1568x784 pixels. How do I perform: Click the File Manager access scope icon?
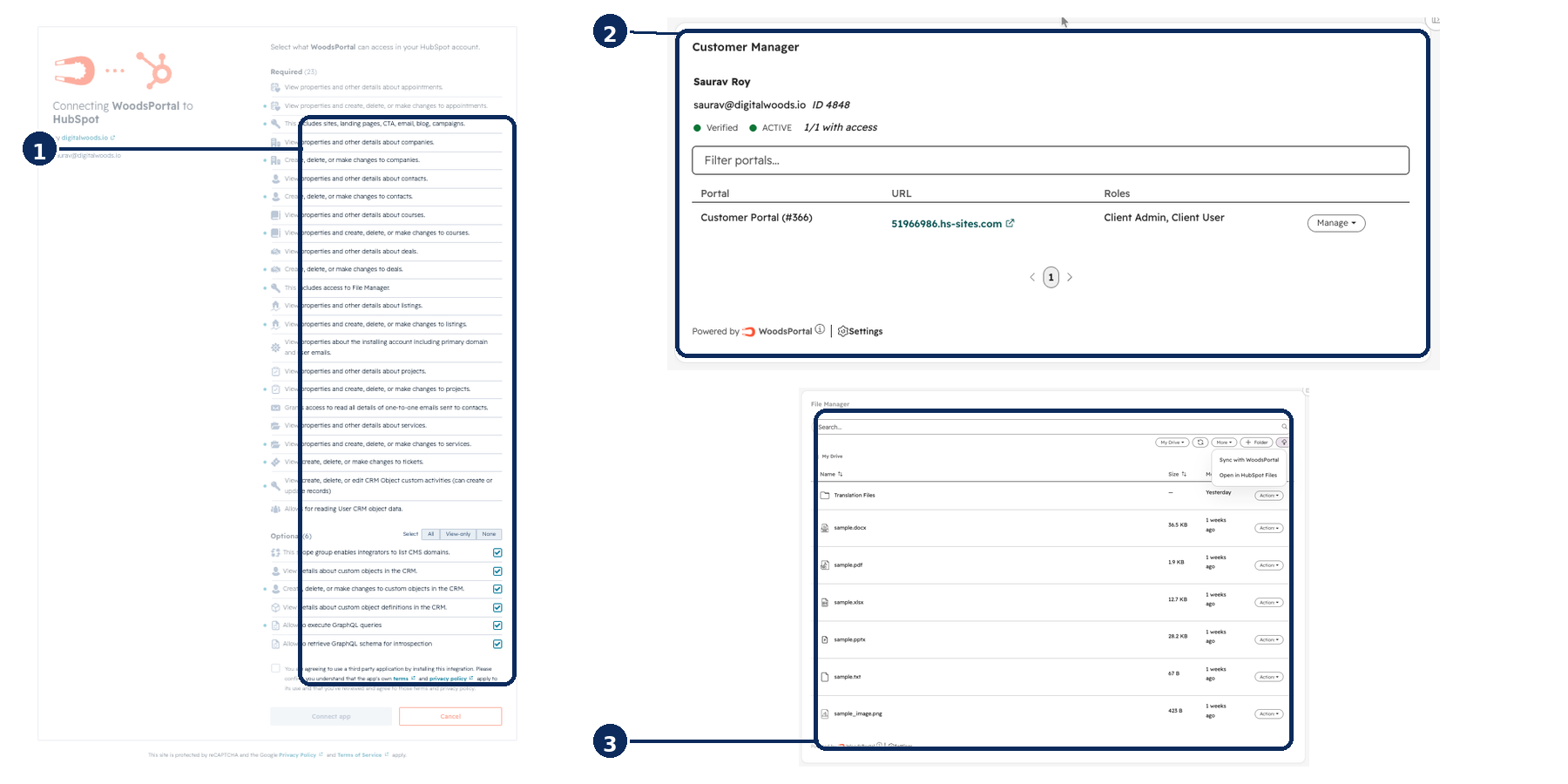coord(275,287)
